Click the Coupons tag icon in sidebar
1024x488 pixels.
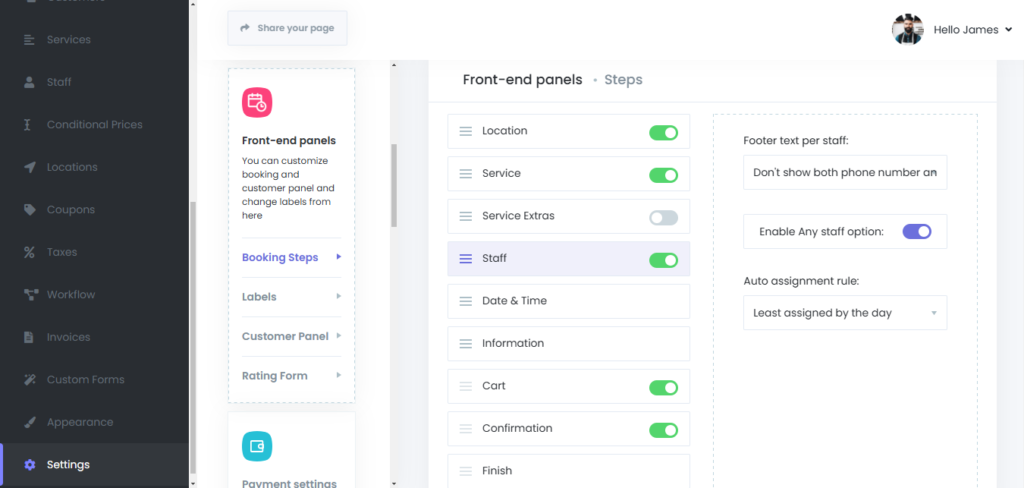click(x=29, y=210)
